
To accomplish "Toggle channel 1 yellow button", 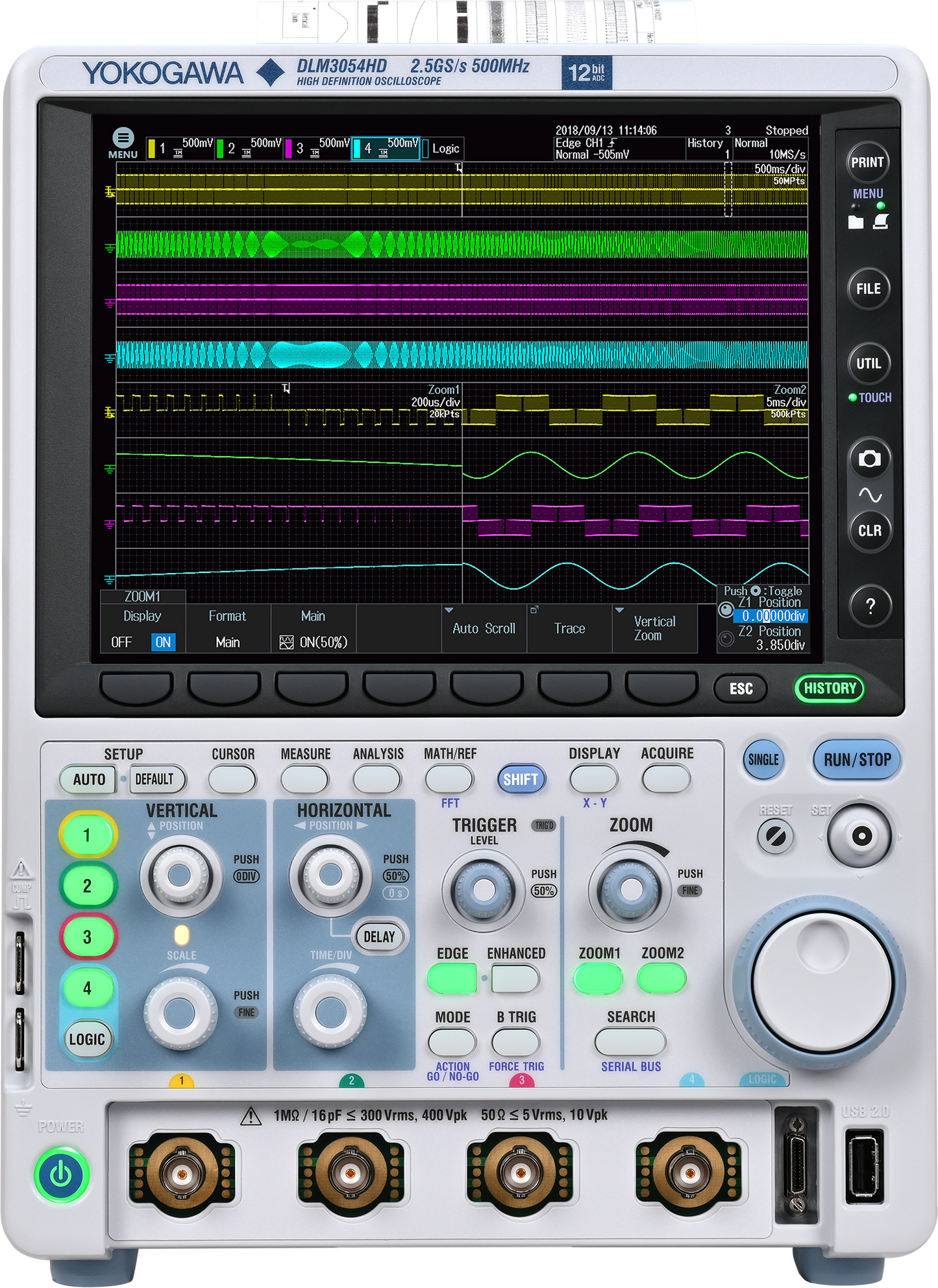I will [87, 834].
